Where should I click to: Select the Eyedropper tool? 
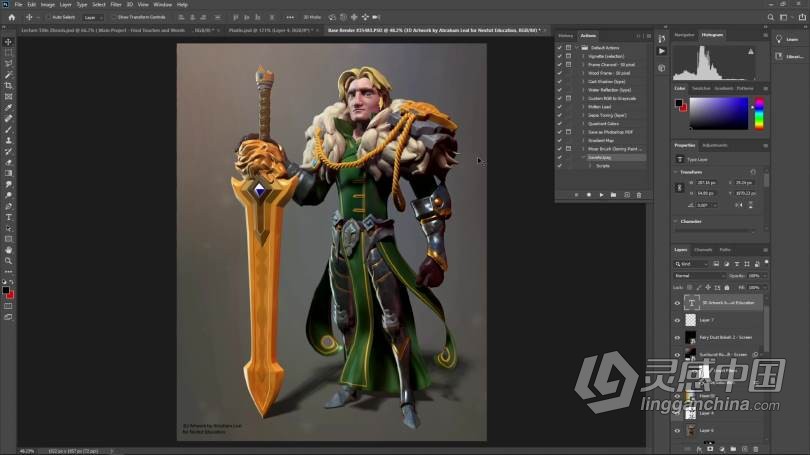(8, 107)
